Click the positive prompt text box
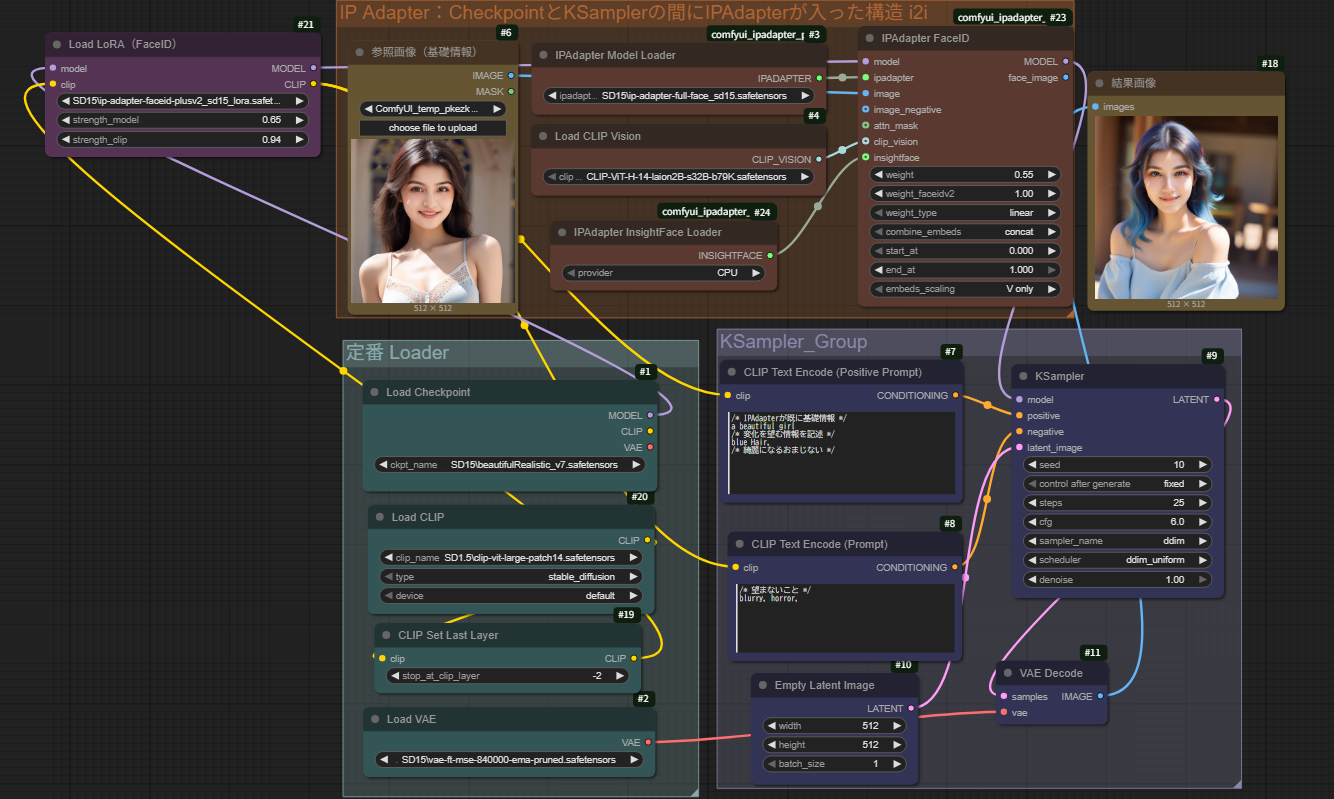This screenshot has height=799, width=1334. 842,452
